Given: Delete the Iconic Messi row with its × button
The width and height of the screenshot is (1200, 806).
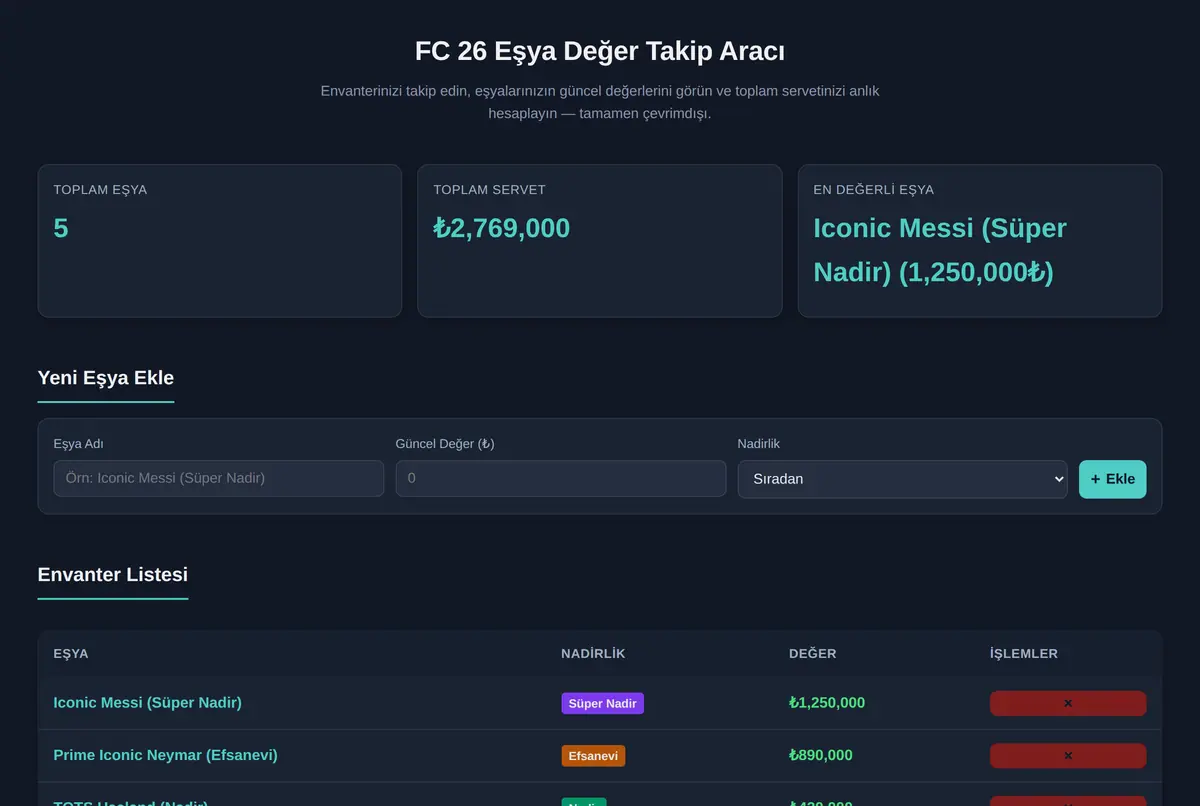Looking at the screenshot, I should (1068, 703).
